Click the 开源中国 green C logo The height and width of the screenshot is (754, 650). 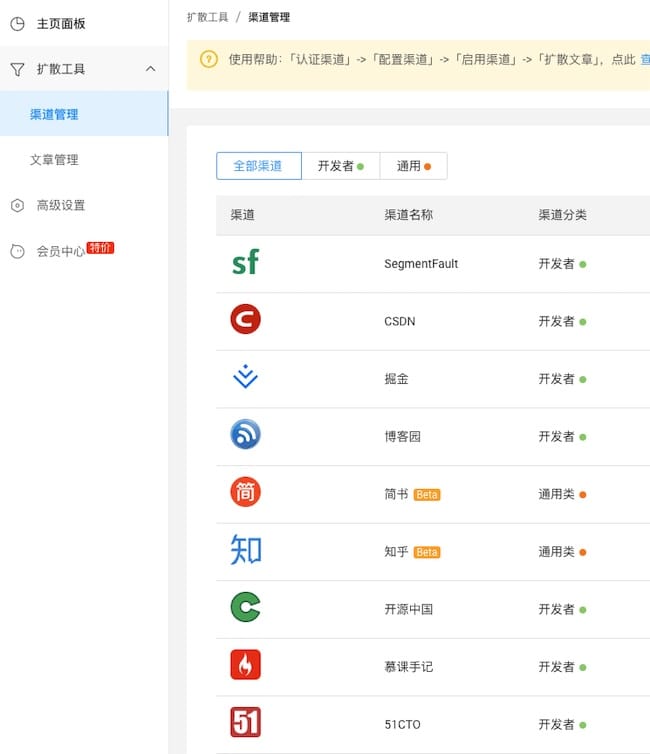[x=245, y=607]
